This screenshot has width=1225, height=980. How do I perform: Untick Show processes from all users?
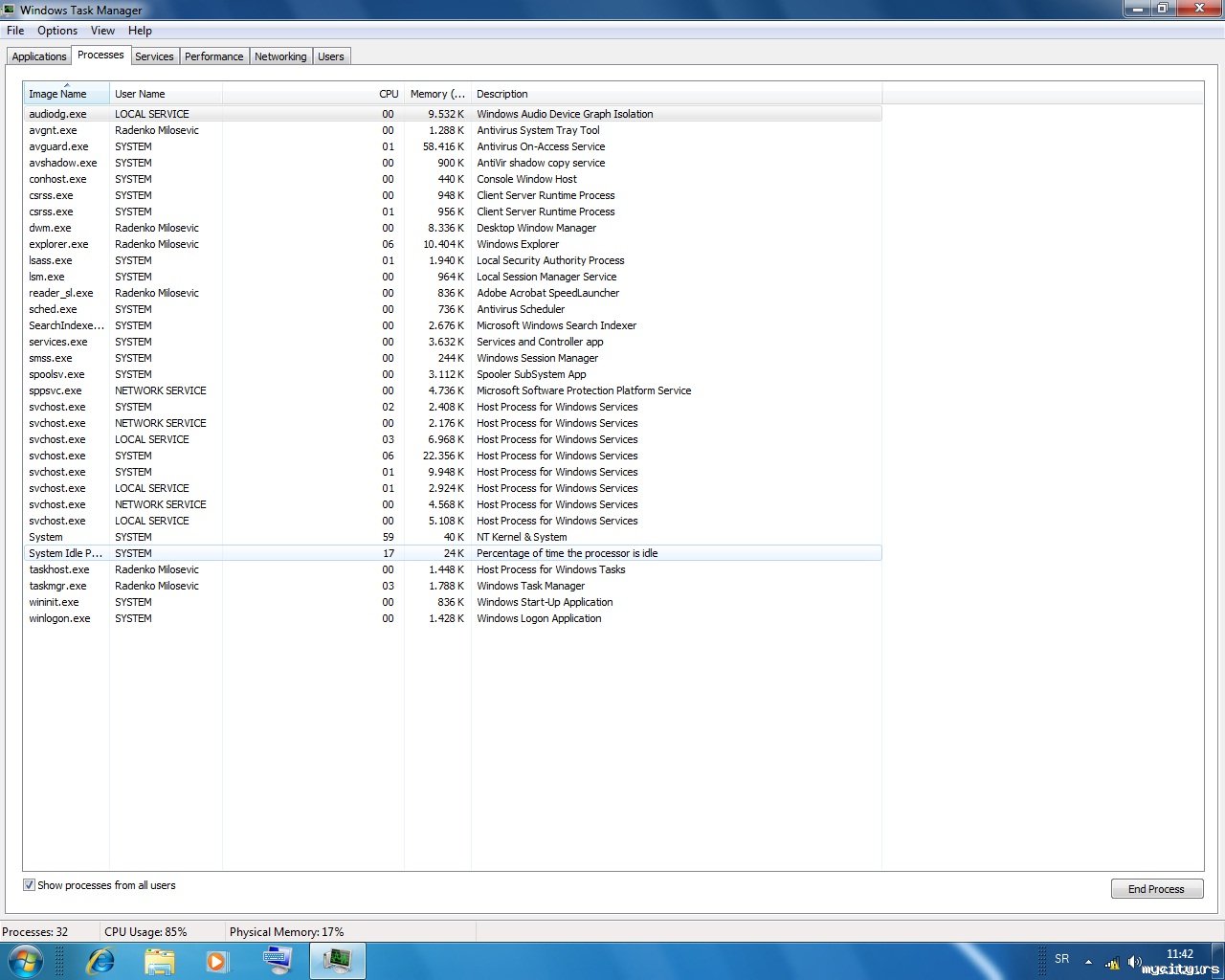(x=29, y=885)
